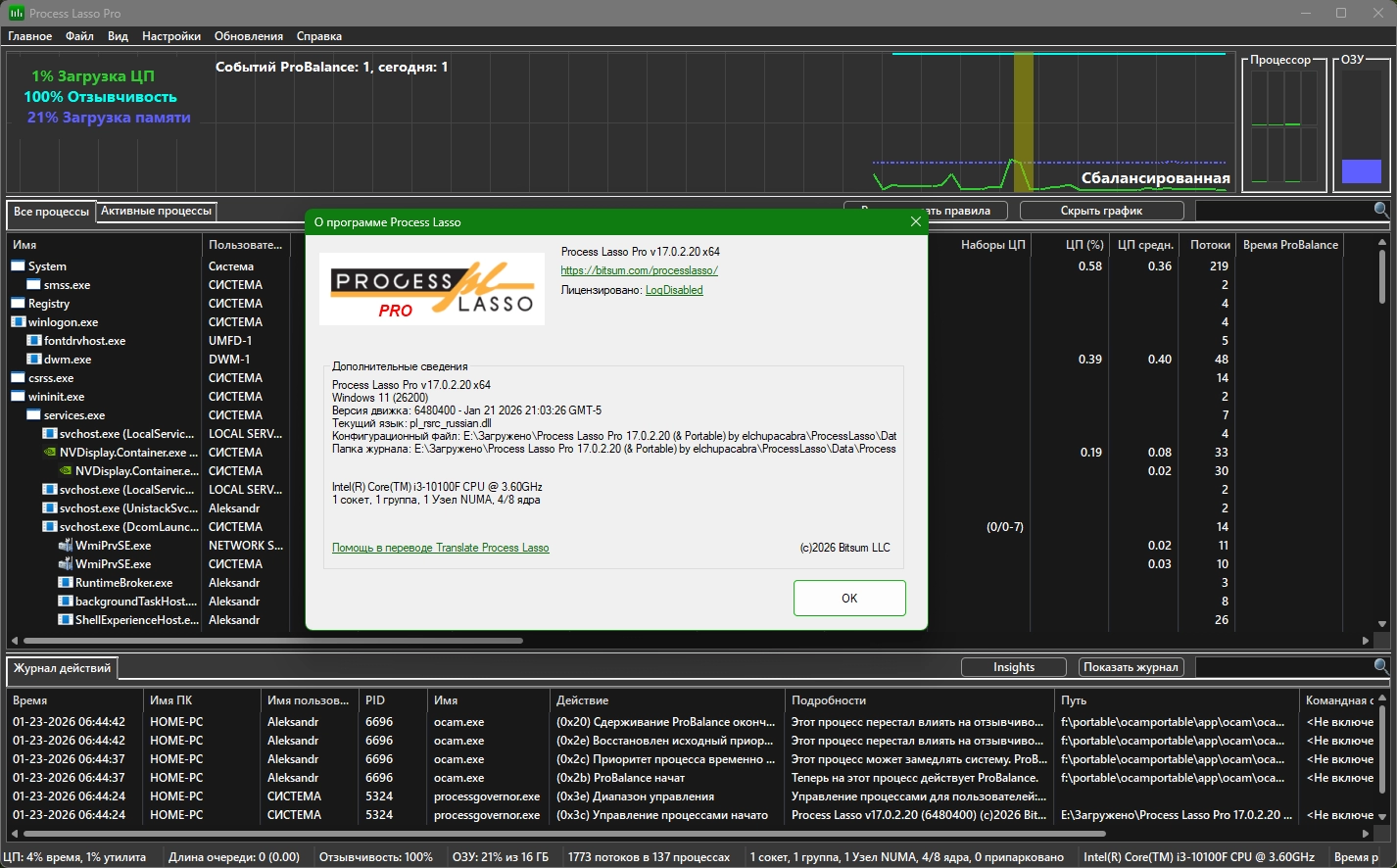Viewport: 1397px width, 868px height.
Task: Click the dwm.exe process icon
Action: [x=33, y=359]
